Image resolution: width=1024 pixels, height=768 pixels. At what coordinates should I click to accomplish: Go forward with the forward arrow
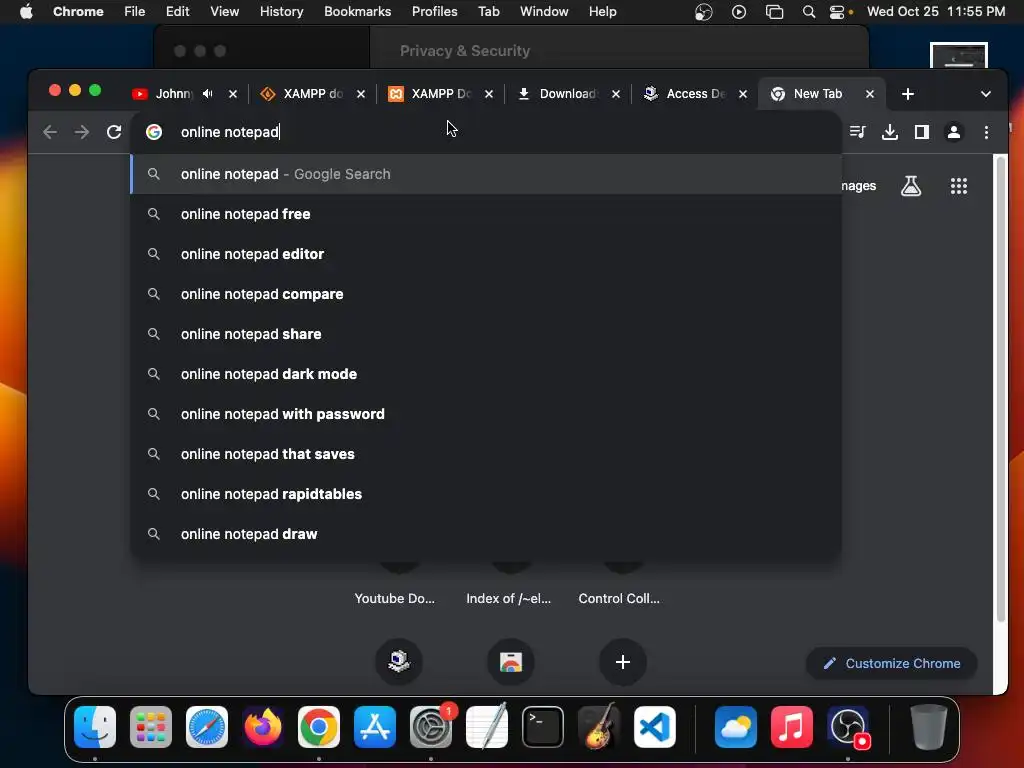point(82,133)
